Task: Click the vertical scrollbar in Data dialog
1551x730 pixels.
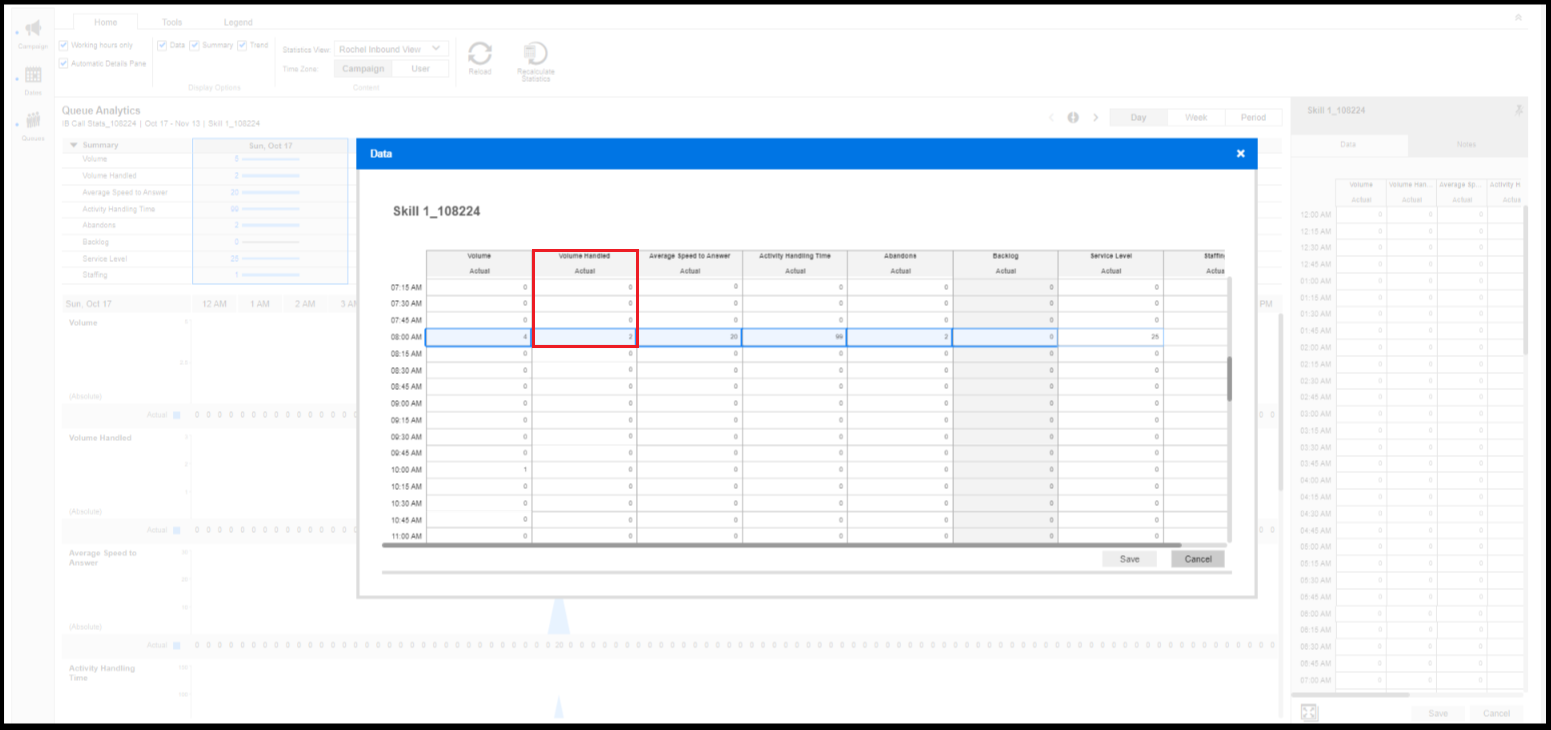Action: 1229,378
